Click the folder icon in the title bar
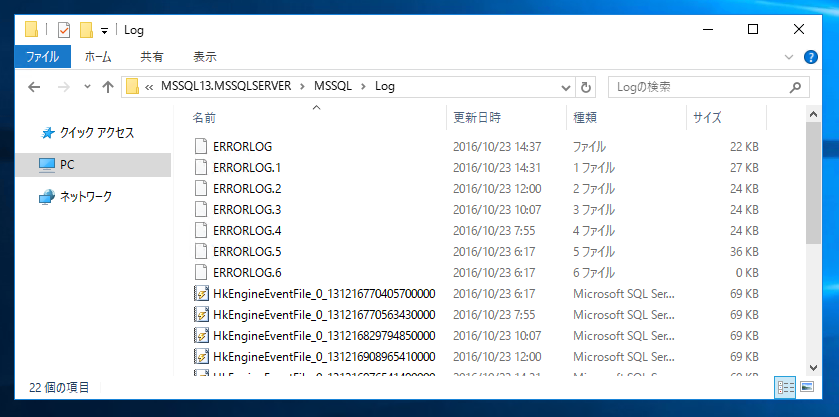The width and height of the screenshot is (839, 417). click(x=32, y=30)
